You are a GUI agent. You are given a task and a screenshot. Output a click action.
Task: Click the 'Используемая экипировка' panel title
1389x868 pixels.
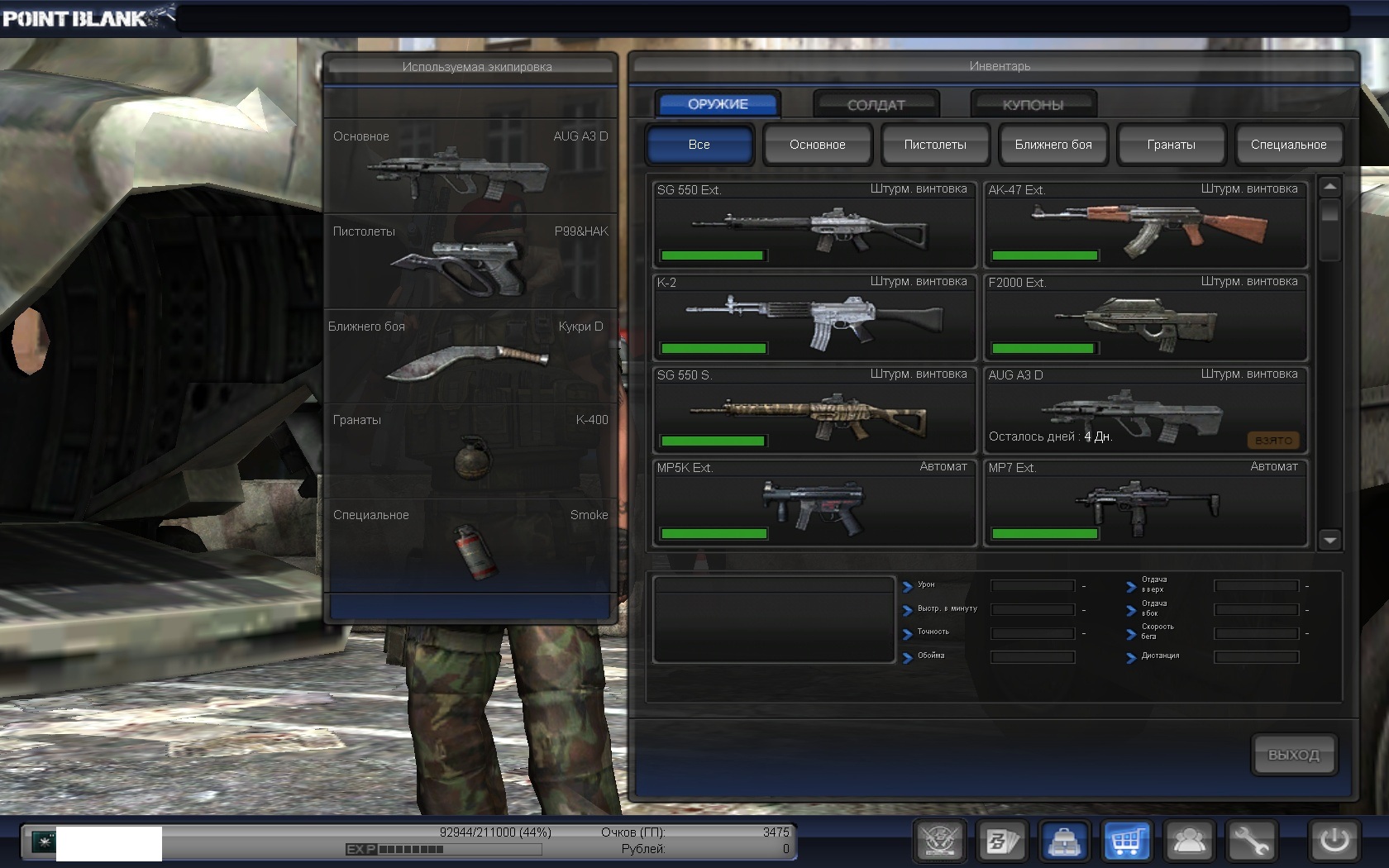pyautogui.click(x=477, y=67)
